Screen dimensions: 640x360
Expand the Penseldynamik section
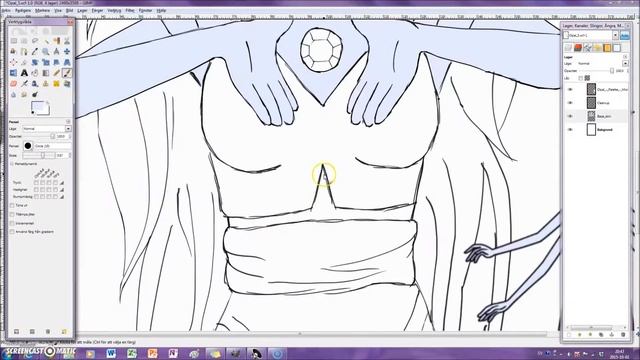[x=12, y=164]
